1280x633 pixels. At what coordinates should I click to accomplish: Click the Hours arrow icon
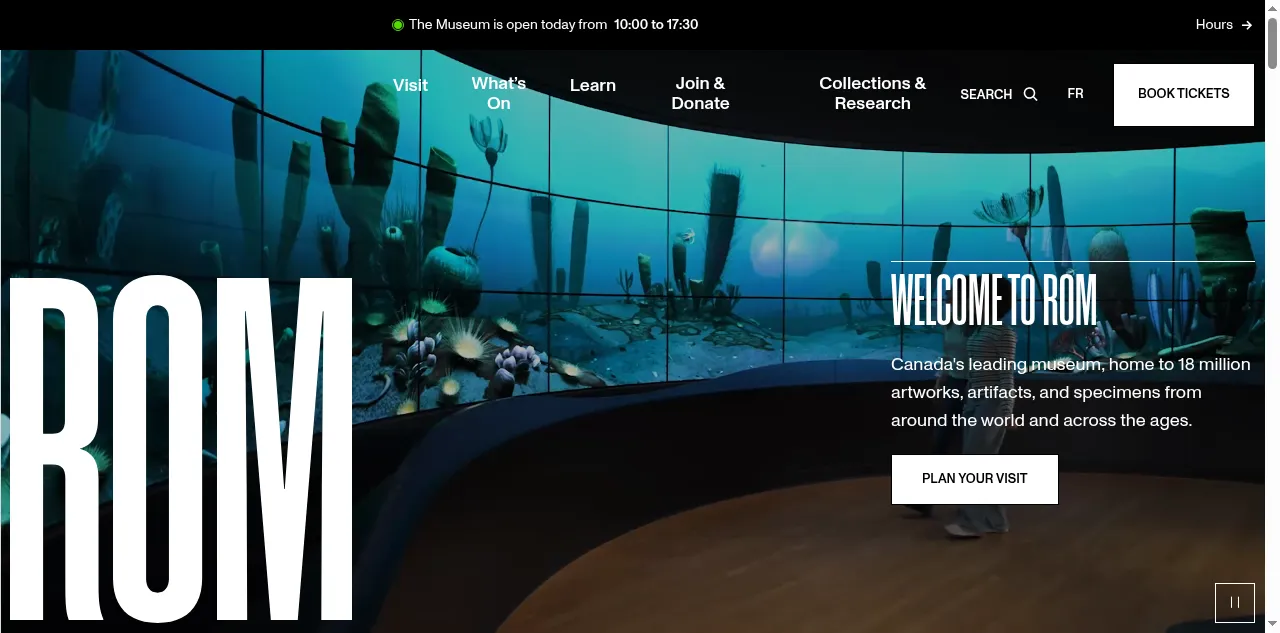pyautogui.click(x=1246, y=25)
